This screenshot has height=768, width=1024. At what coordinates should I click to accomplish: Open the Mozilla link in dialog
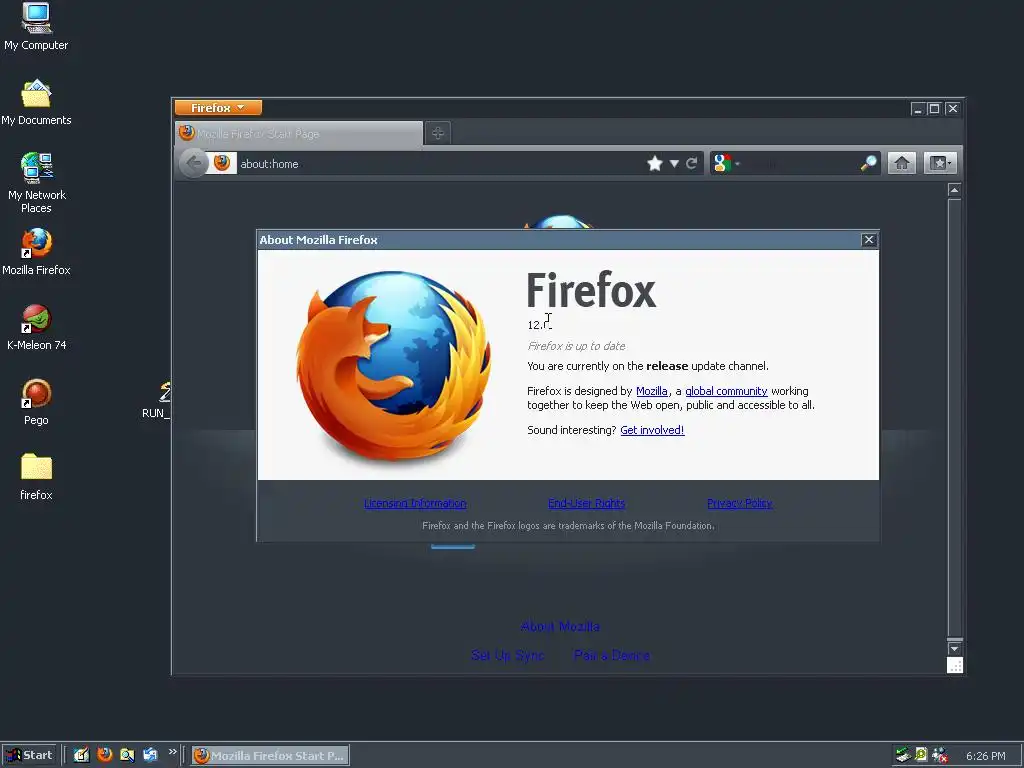pyautogui.click(x=652, y=391)
